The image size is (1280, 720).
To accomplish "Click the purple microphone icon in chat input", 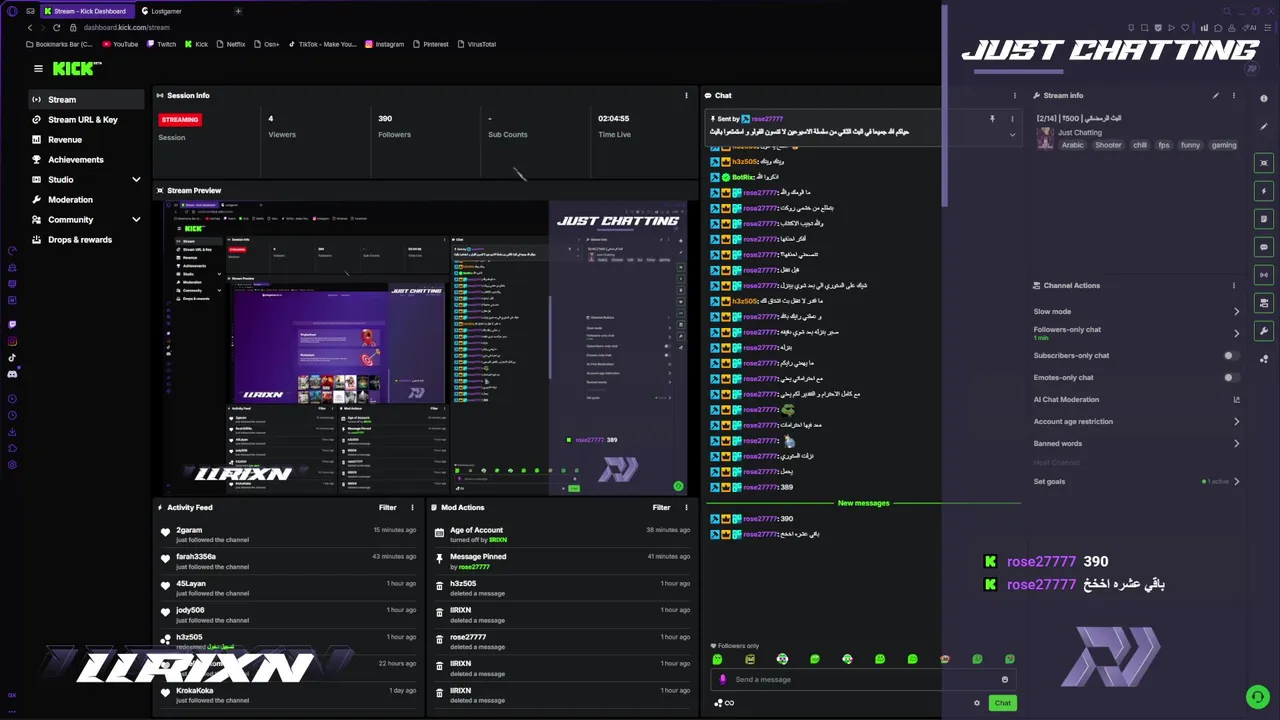I will (723, 680).
